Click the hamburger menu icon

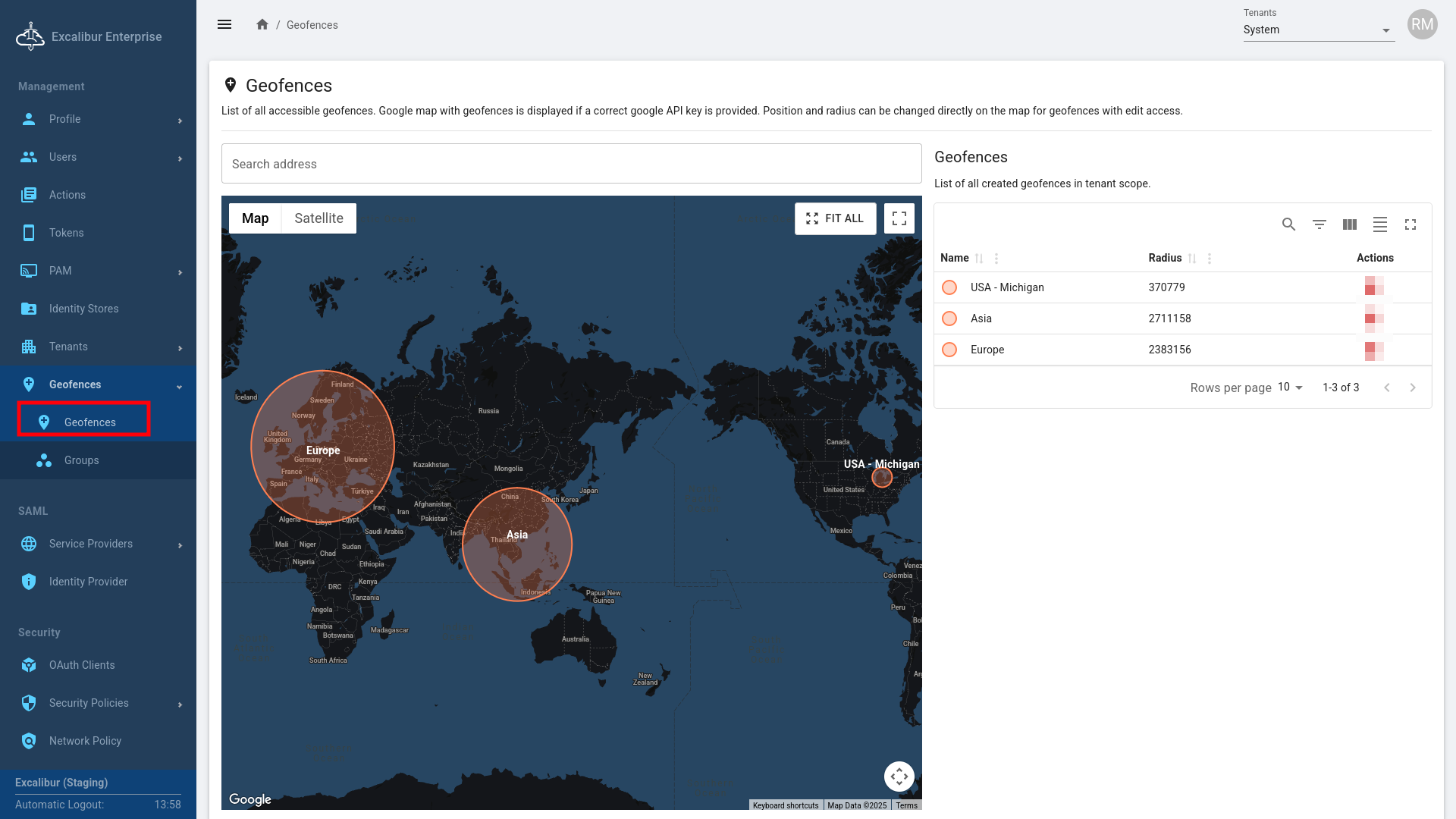(224, 24)
